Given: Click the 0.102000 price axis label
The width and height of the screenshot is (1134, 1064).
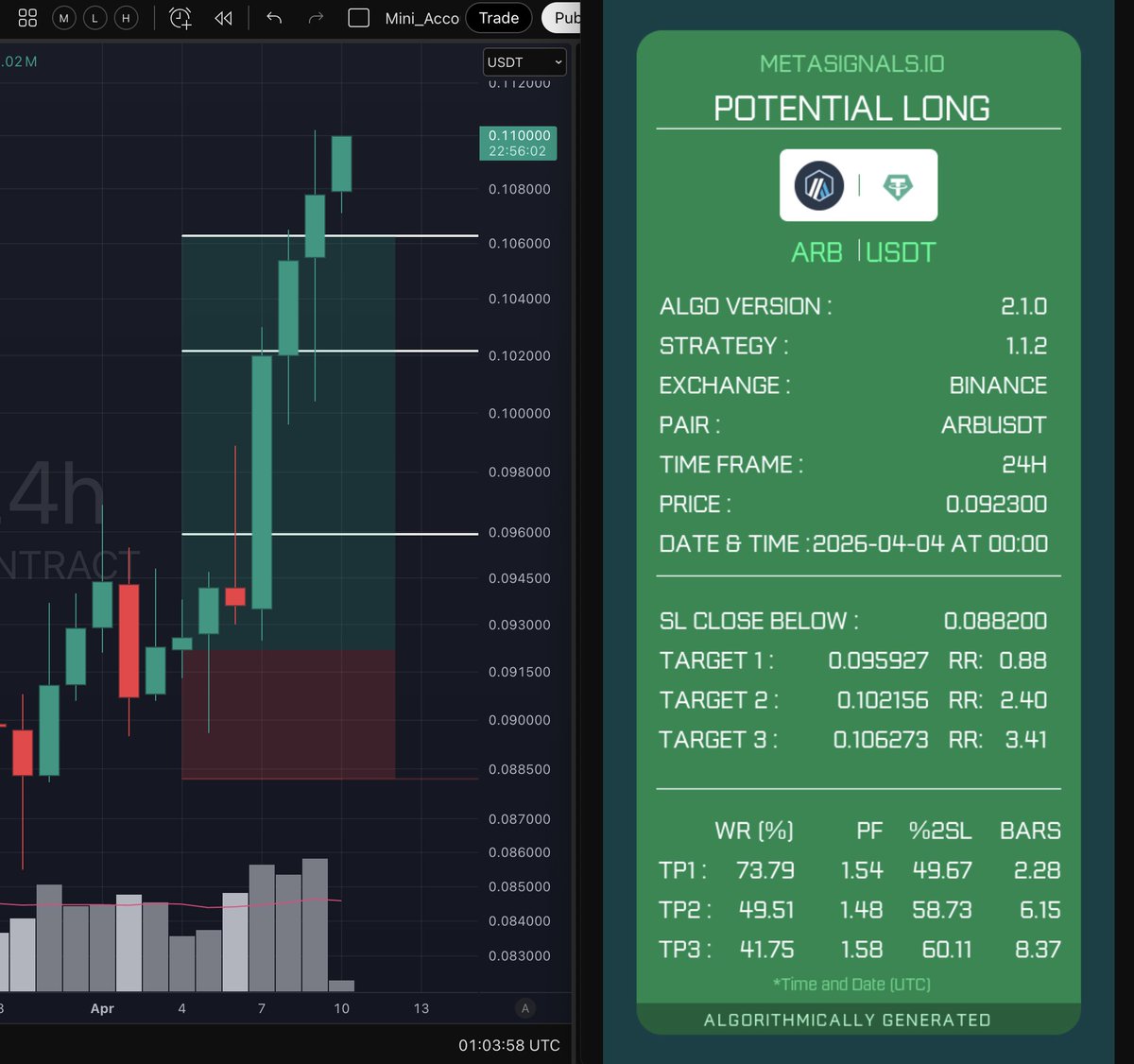Looking at the screenshot, I should pos(519,356).
